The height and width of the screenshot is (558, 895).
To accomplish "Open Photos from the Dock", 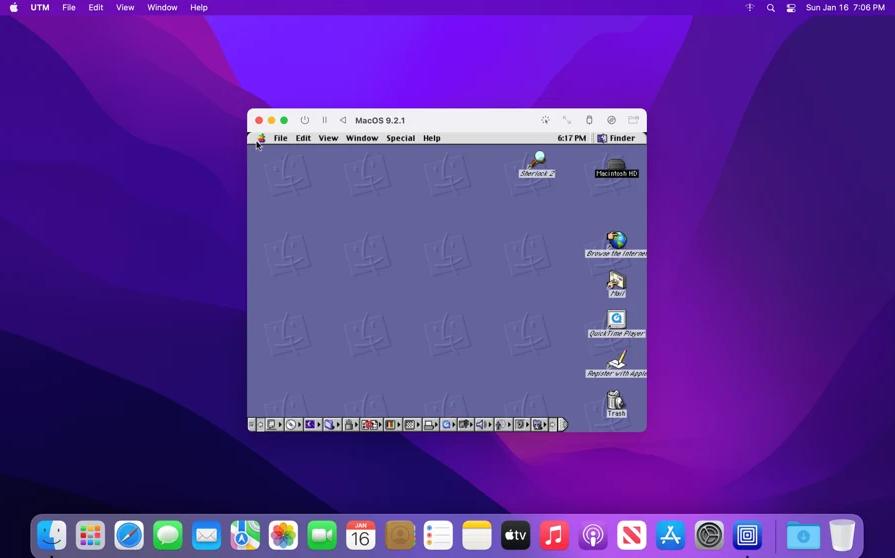I will 284,536.
